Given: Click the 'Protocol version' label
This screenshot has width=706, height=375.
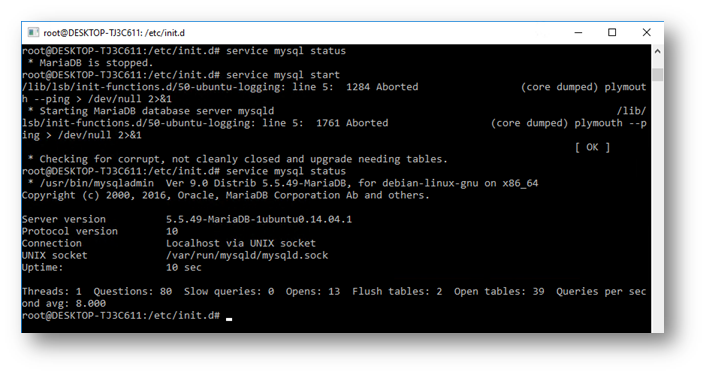Looking at the screenshot, I should (x=70, y=231).
